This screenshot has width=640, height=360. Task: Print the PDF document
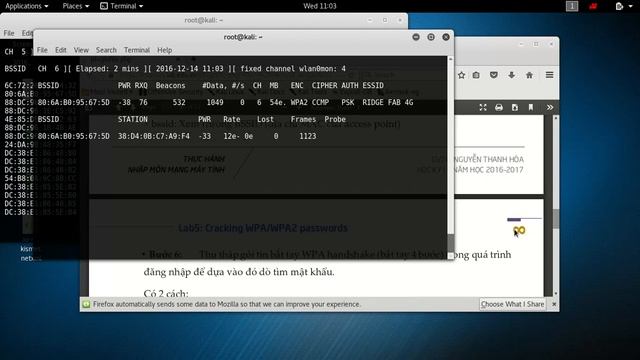(499, 107)
